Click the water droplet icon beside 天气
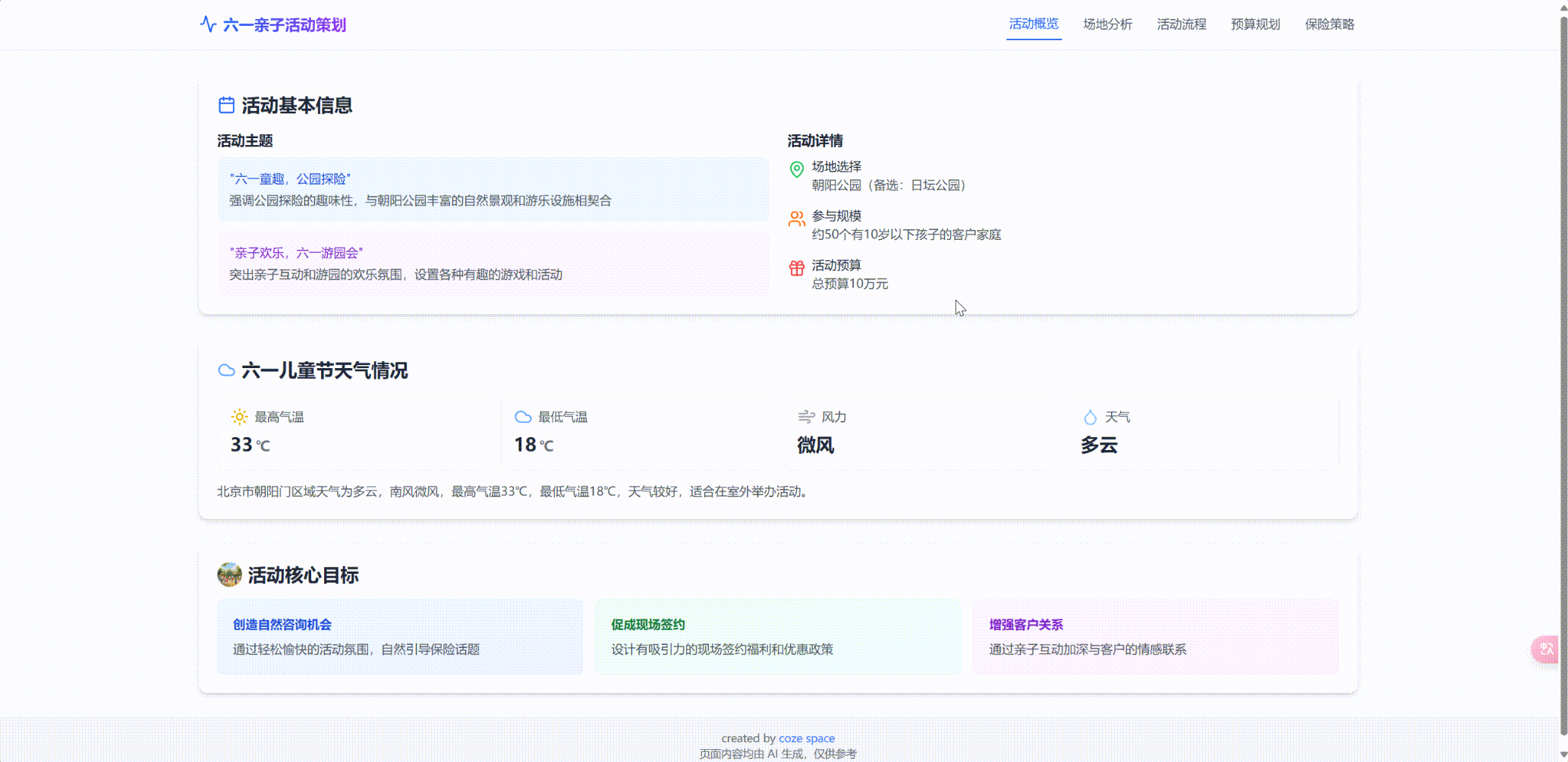This screenshot has width=1568, height=762. point(1090,417)
